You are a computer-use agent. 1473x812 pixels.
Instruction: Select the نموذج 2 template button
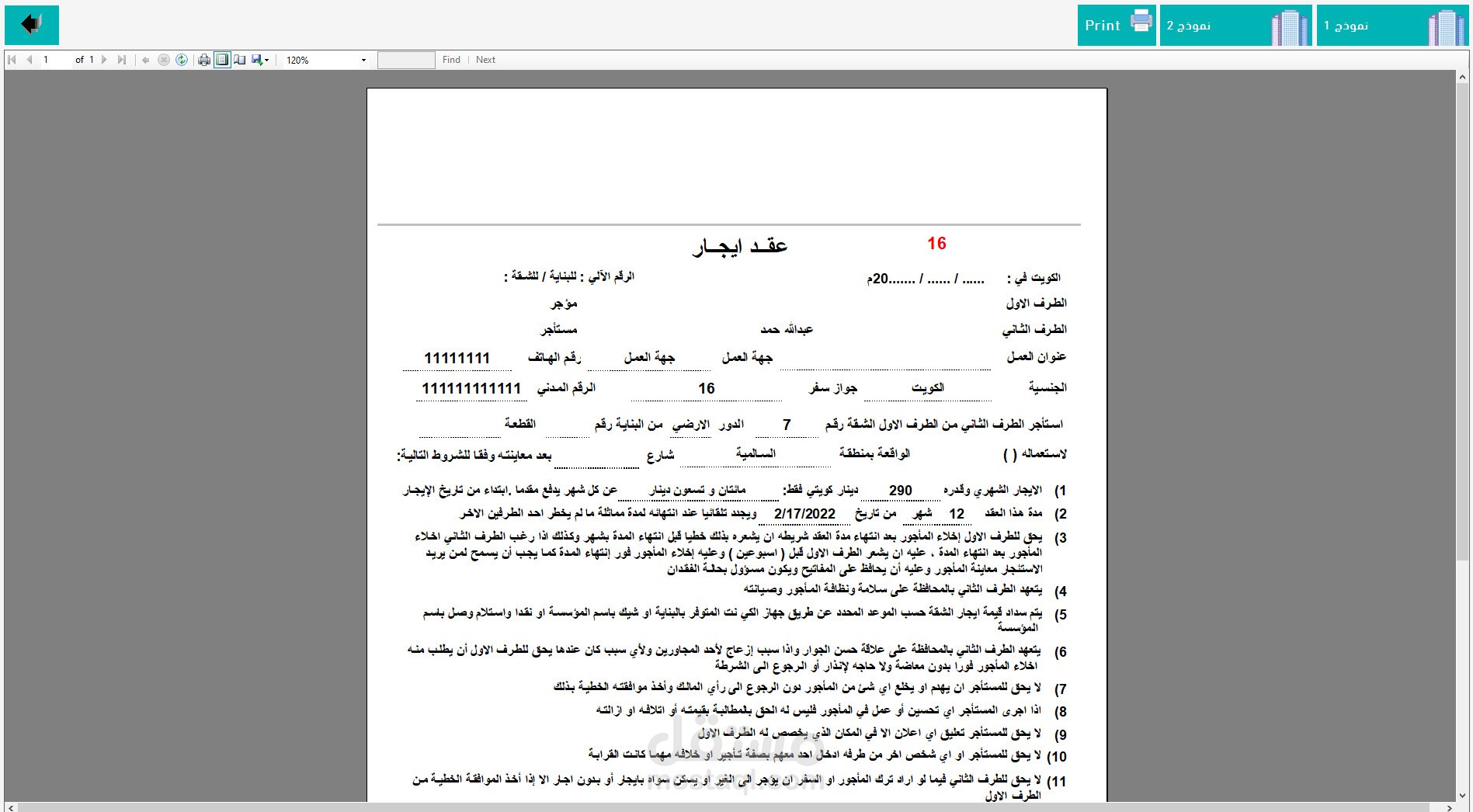coord(1236,25)
